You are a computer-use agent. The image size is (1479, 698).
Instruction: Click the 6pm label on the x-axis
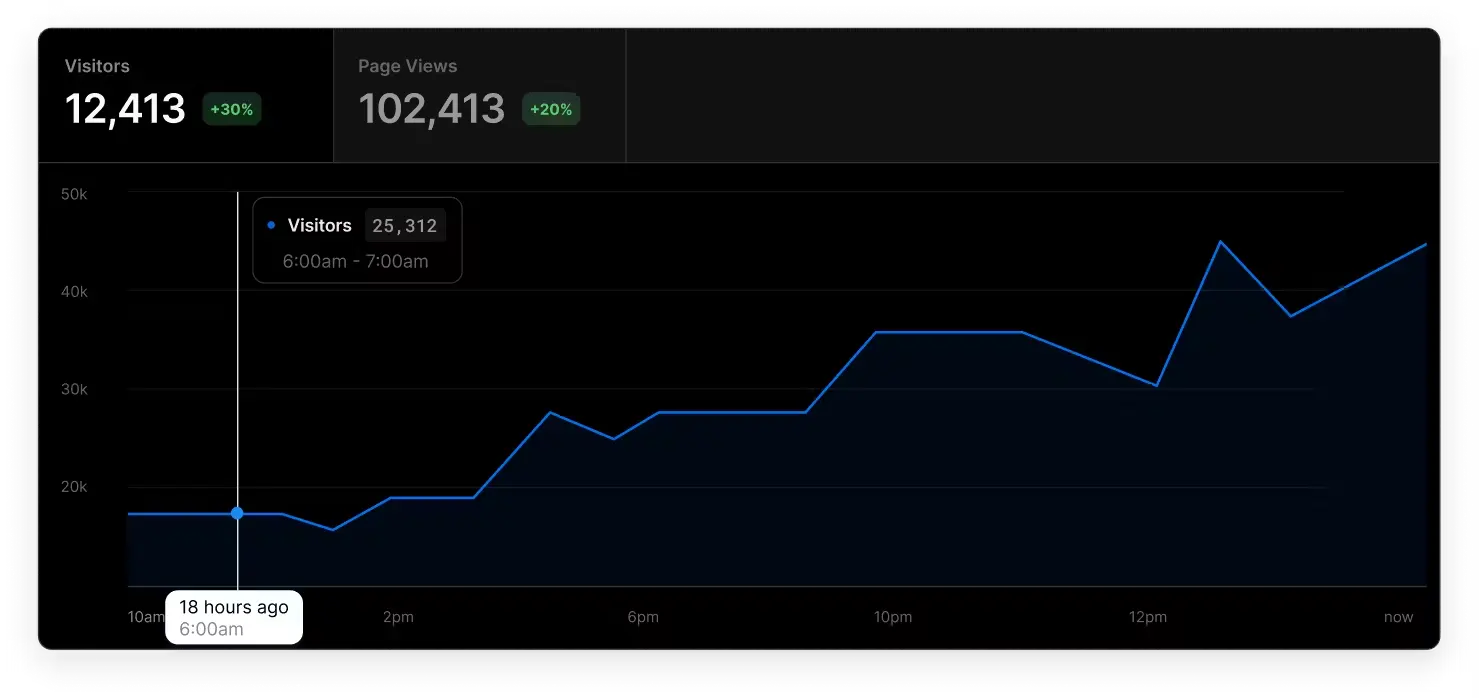(643, 617)
